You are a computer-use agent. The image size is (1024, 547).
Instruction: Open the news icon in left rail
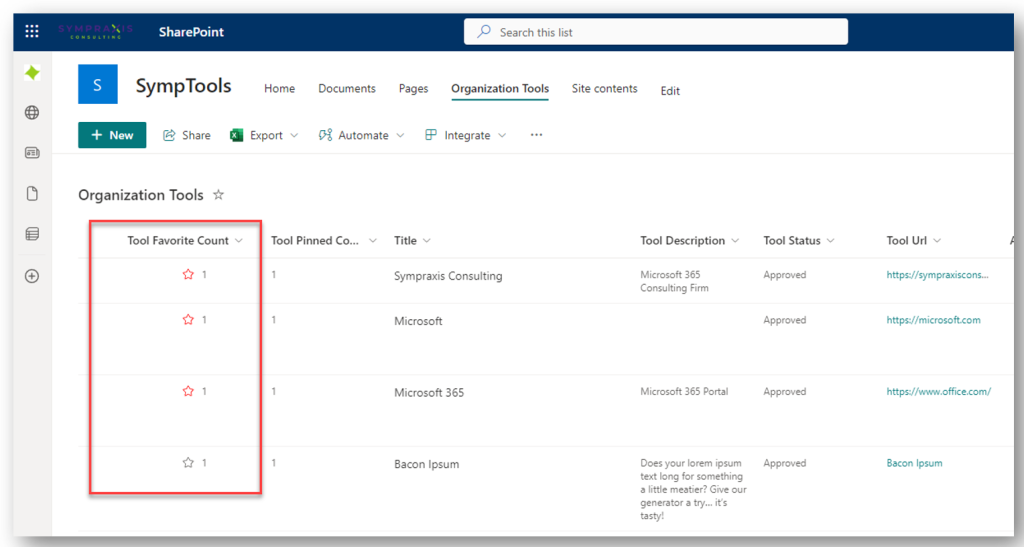(32, 153)
